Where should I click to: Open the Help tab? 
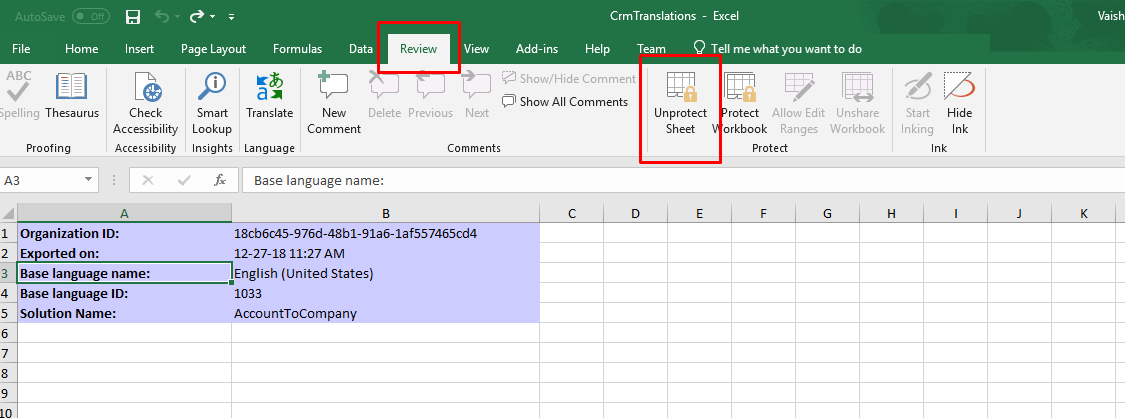click(x=597, y=49)
